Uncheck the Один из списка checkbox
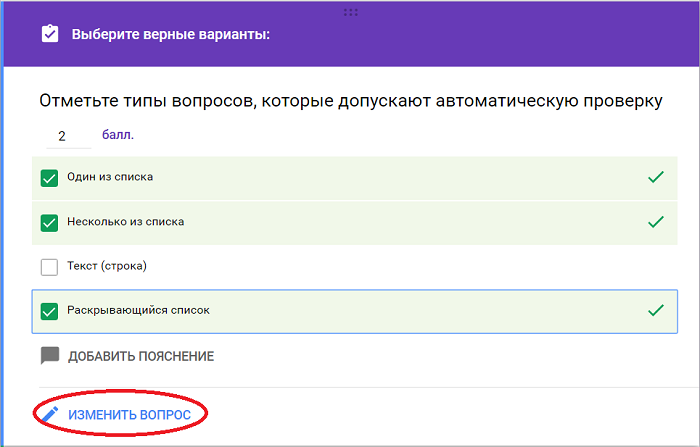 coord(49,178)
